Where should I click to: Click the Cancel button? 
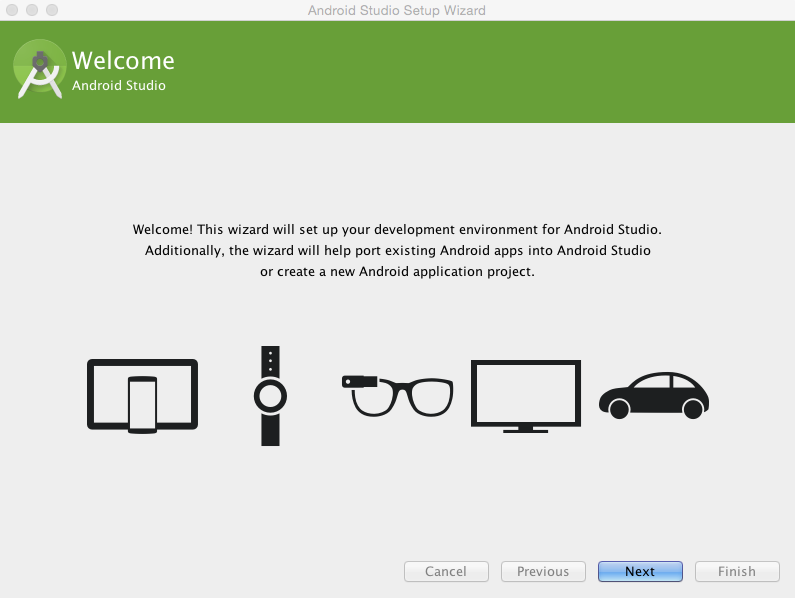pyautogui.click(x=446, y=571)
